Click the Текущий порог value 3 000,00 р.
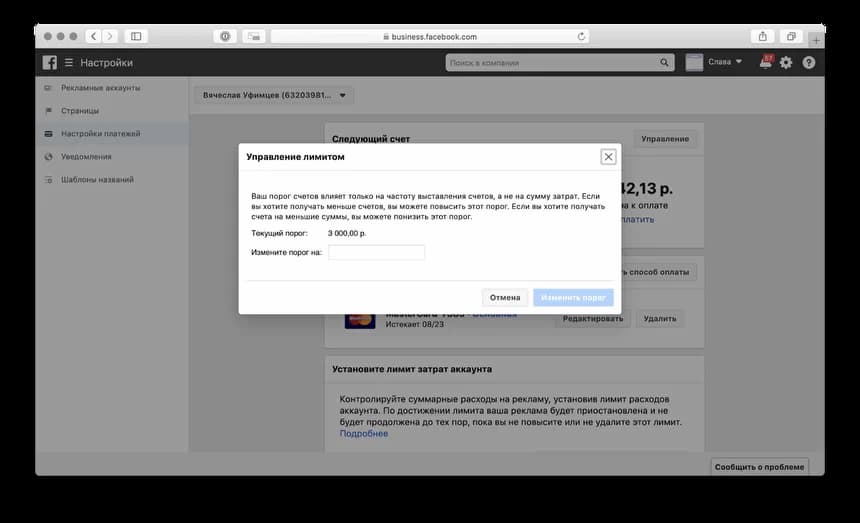 pyautogui.click(x=347, y=233)
